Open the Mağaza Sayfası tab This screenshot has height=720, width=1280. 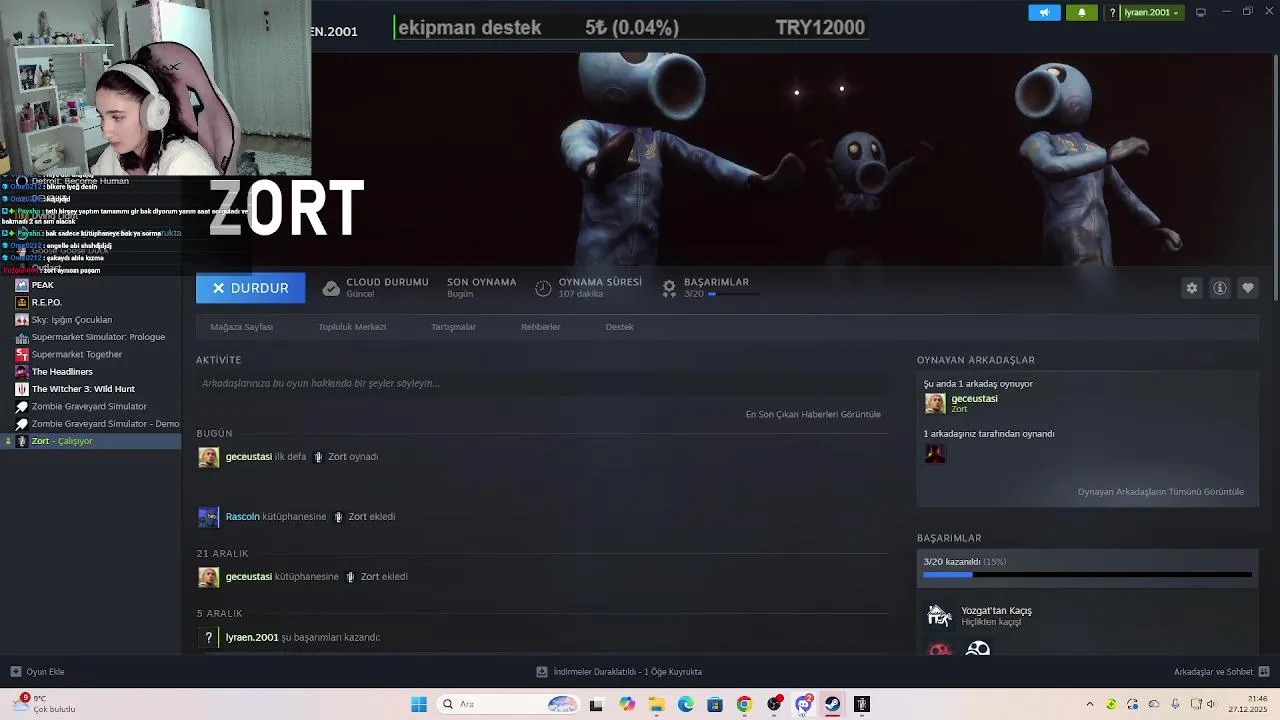click(x=241, y=327)
